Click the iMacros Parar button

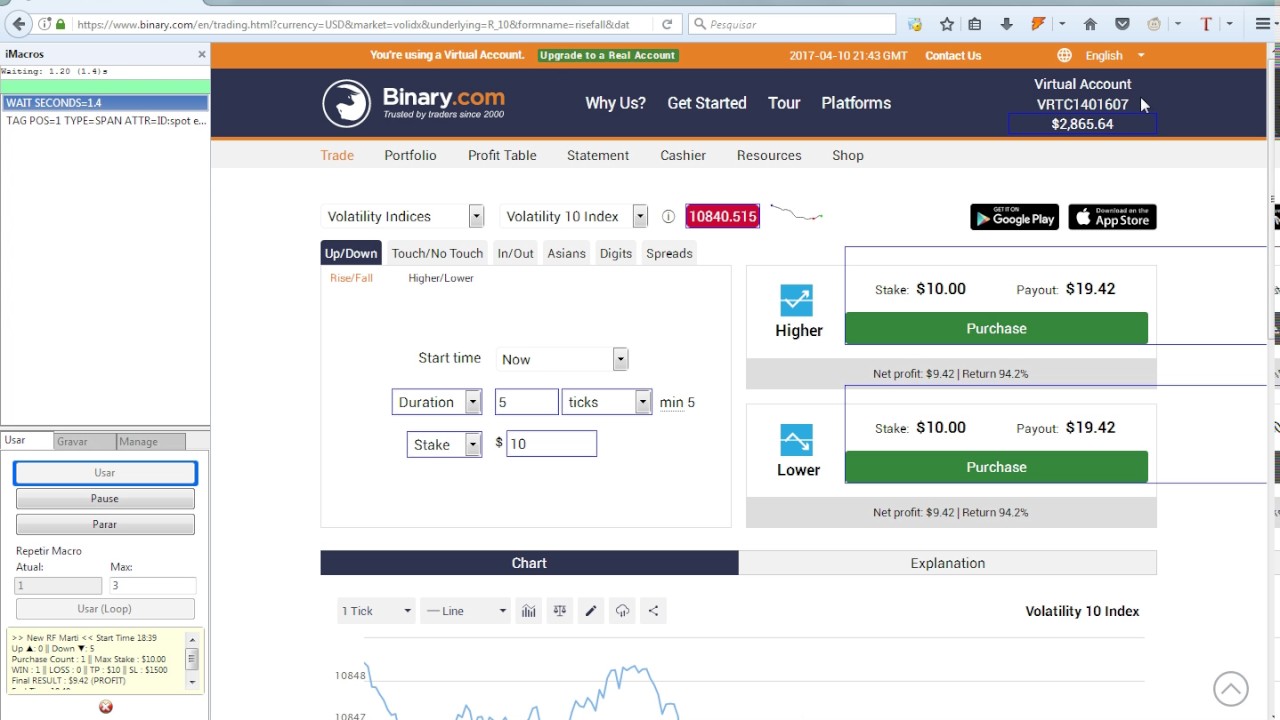[x=105, y=524]
